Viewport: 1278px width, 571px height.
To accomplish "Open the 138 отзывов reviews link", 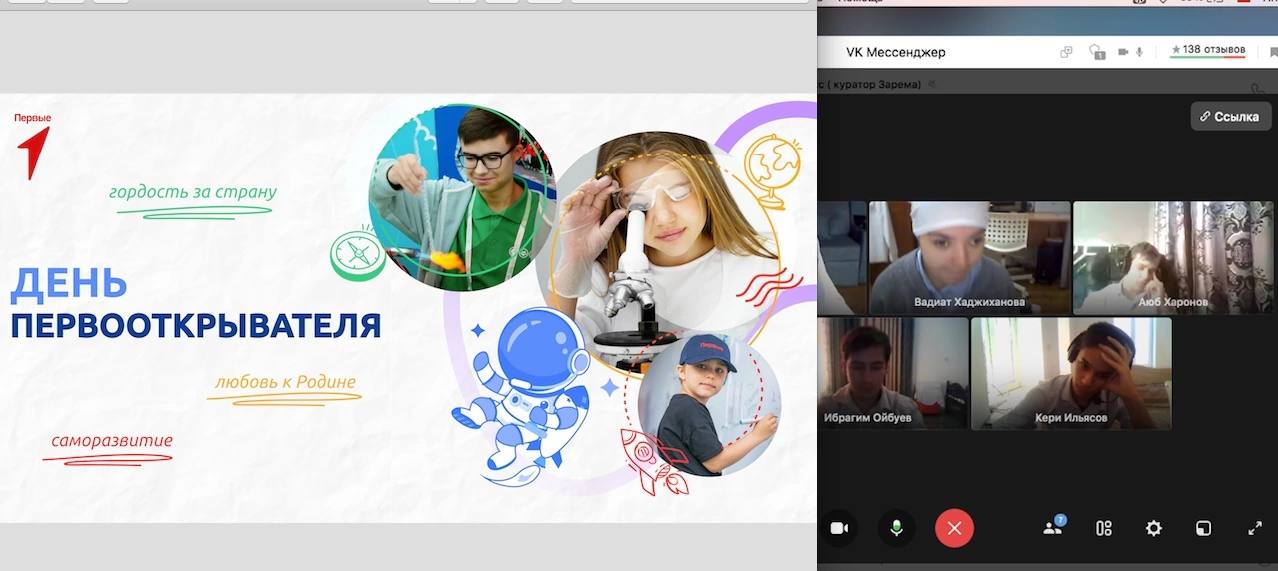I will tap(1207, 50).
